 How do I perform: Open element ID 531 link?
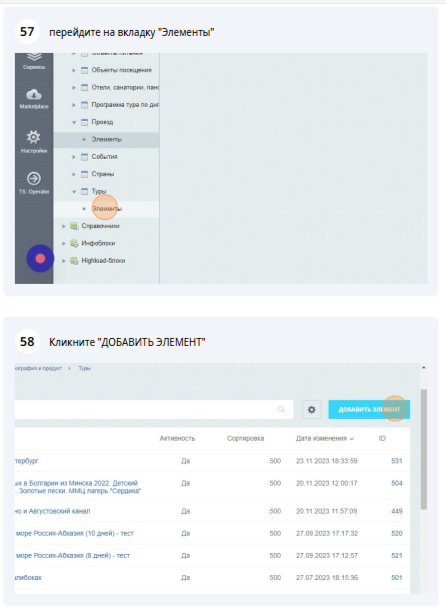coord(396,461)
